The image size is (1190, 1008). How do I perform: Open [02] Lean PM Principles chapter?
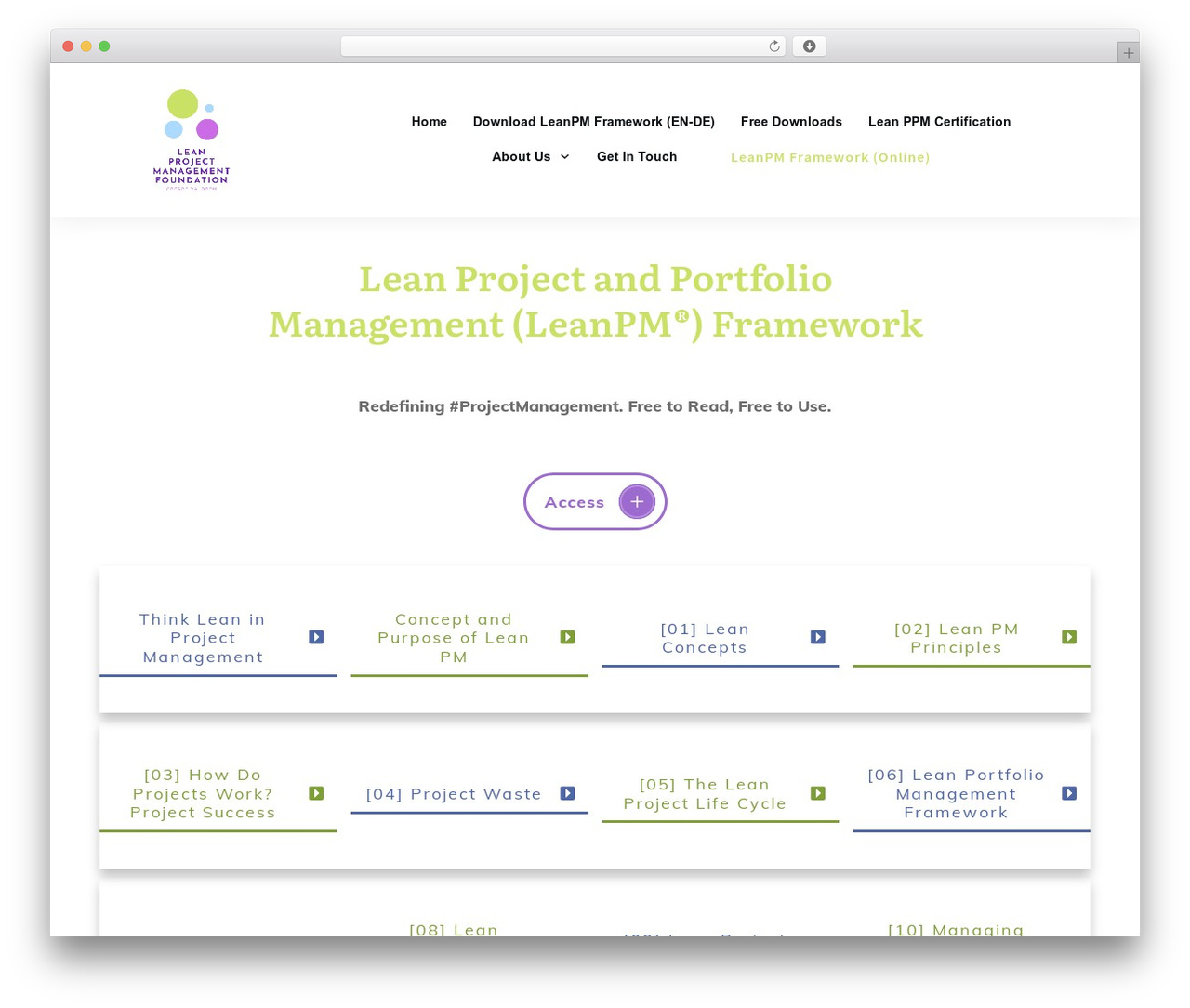[956, 638]
